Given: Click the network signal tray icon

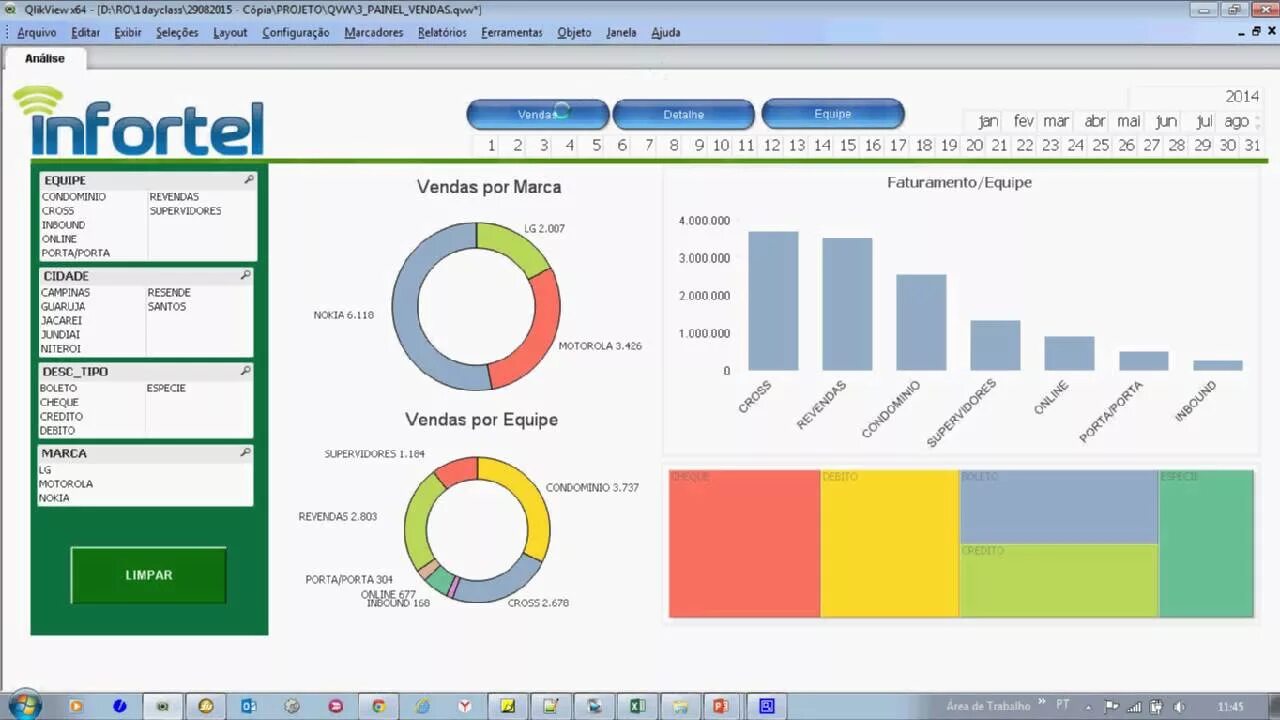Looking at the screenshot, I should pyautogui.click(x=1135, y=706).
